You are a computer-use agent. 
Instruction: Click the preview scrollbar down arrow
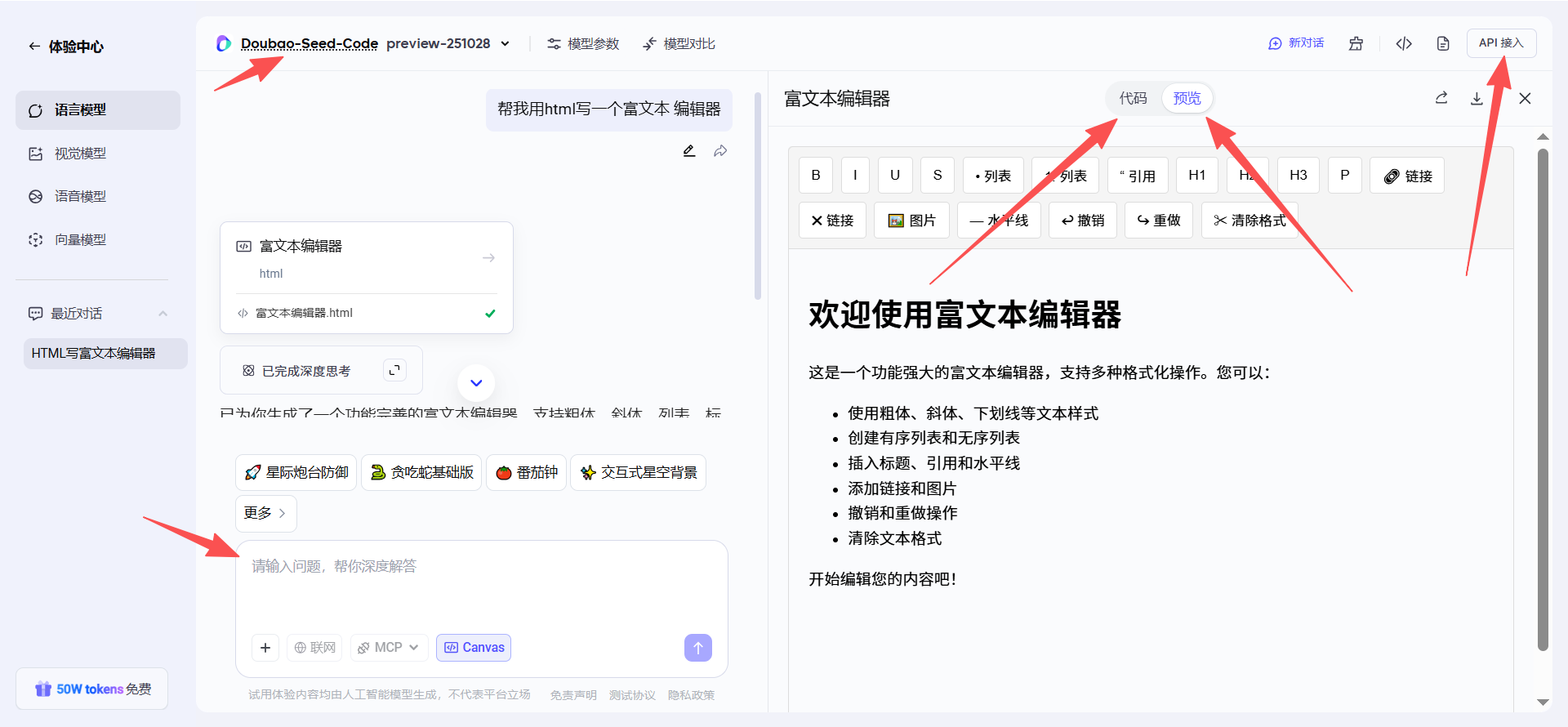coord(1543,702)
